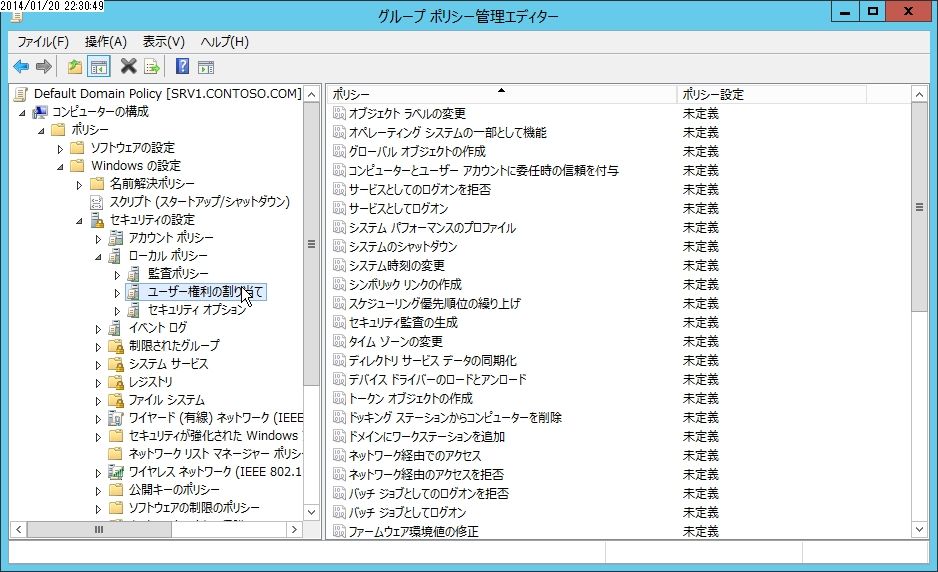Collapse the セキュリティの設定 node

coord(80,221)
